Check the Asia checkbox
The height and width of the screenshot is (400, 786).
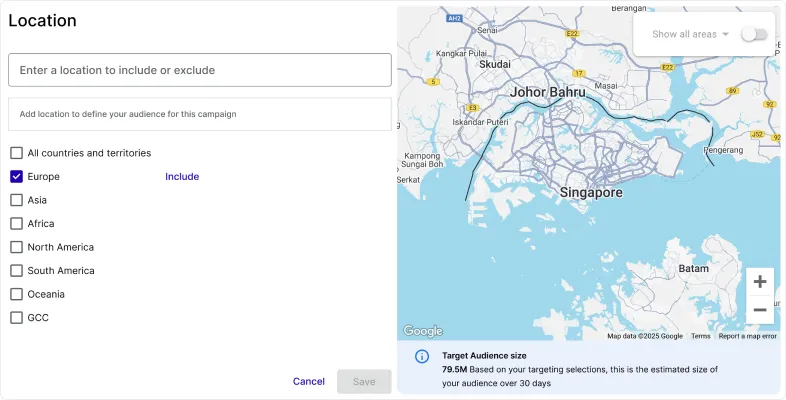17,200
